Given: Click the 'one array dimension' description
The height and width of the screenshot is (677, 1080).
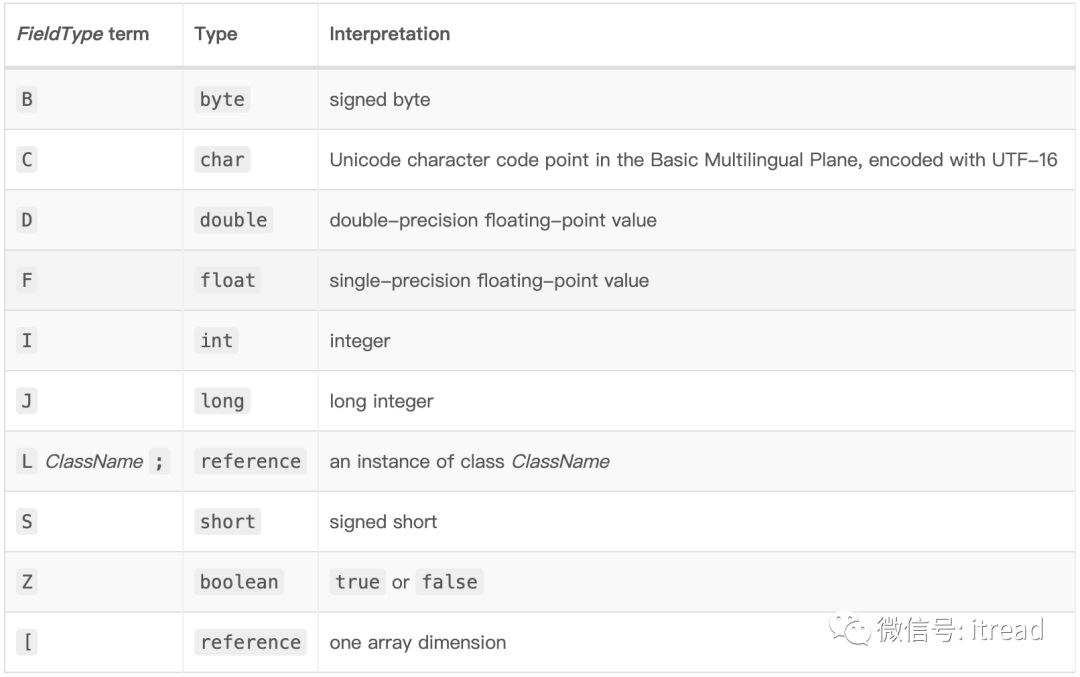Looking at the screenshot, I should (418, 642).
